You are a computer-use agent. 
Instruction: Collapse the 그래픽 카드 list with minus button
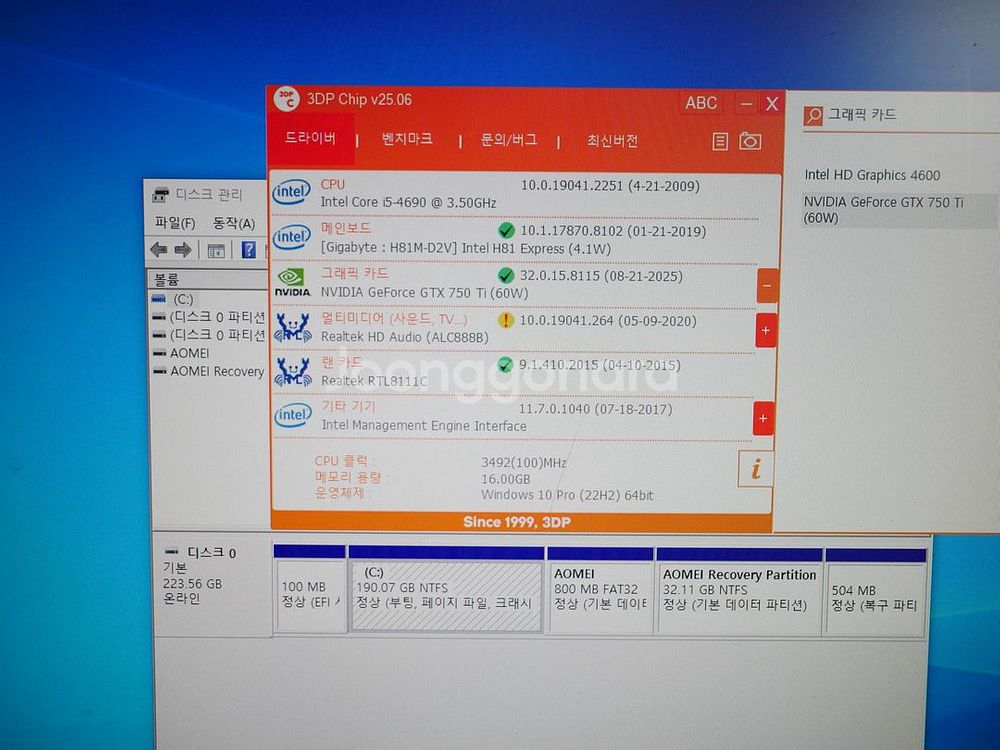pyautogui.click(x=767, y=286)
